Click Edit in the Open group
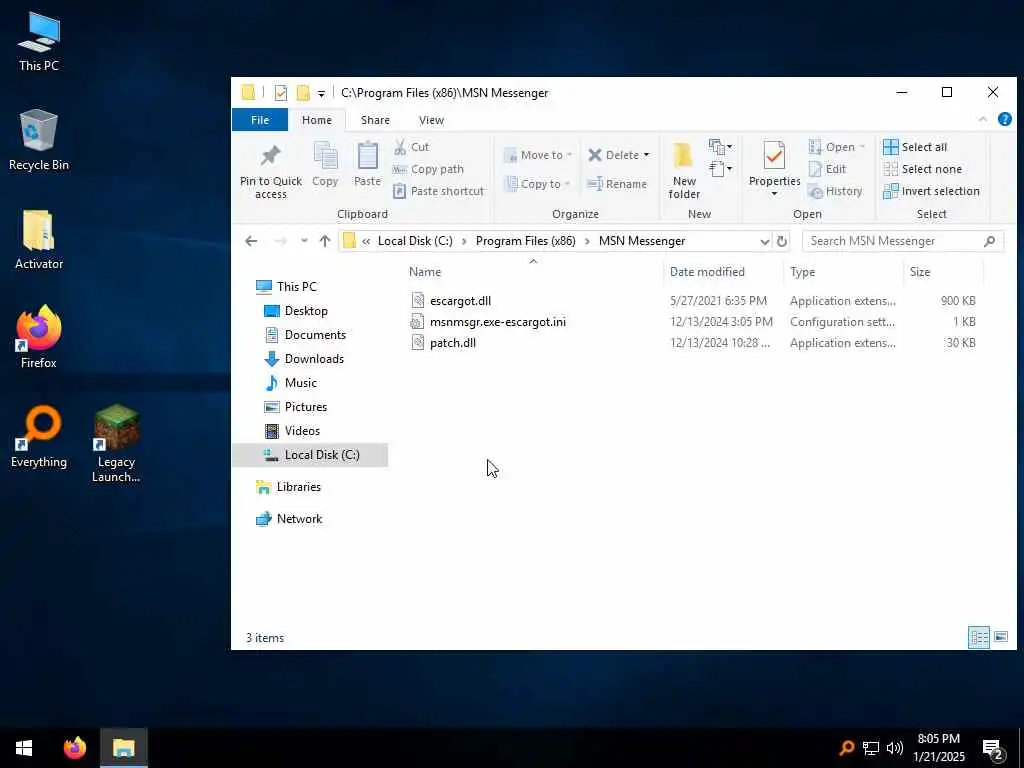This screenshot has width=1024, height=768. (x=827, y=169)
